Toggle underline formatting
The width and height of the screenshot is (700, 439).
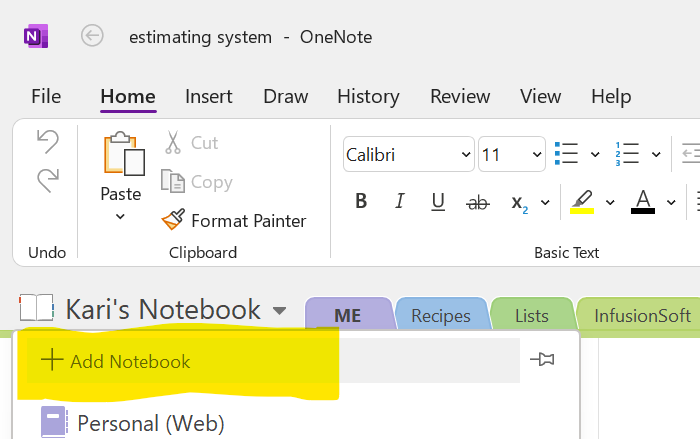click(438, 201)
